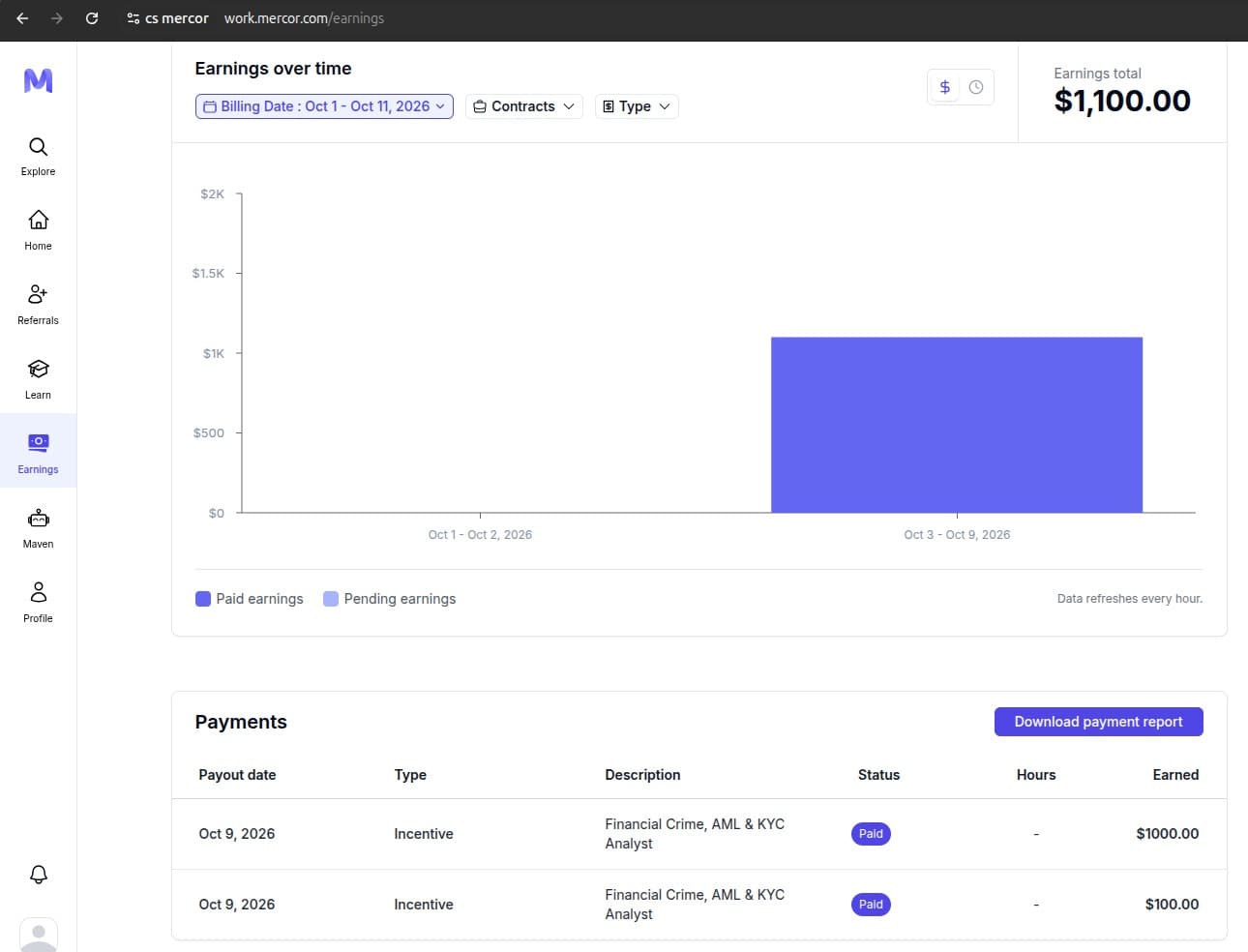This screenshot has height=952, width=1248.
Task: Click the Earned column header
Action: click(1175, 775)
